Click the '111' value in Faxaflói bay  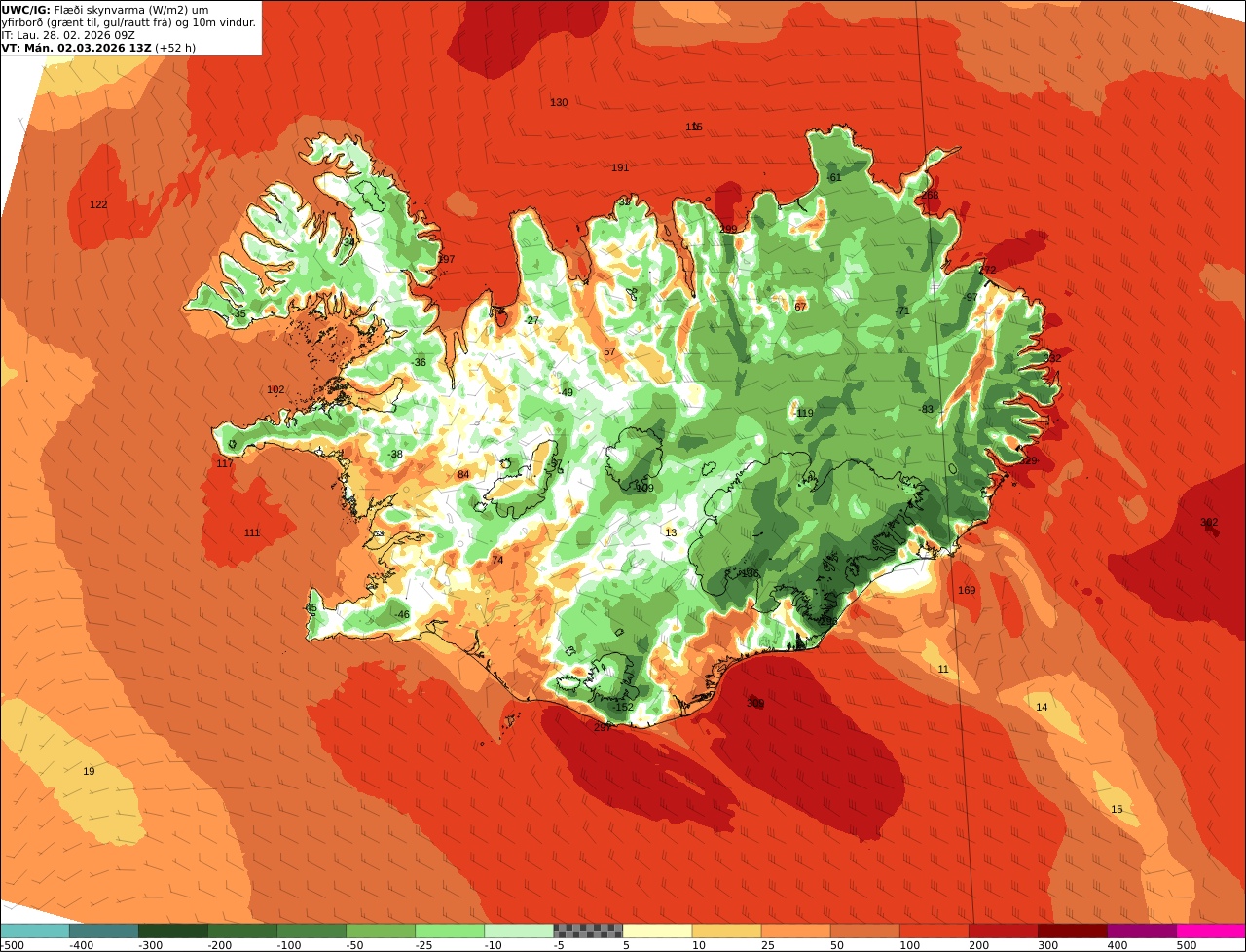click(x=252, y=533)
